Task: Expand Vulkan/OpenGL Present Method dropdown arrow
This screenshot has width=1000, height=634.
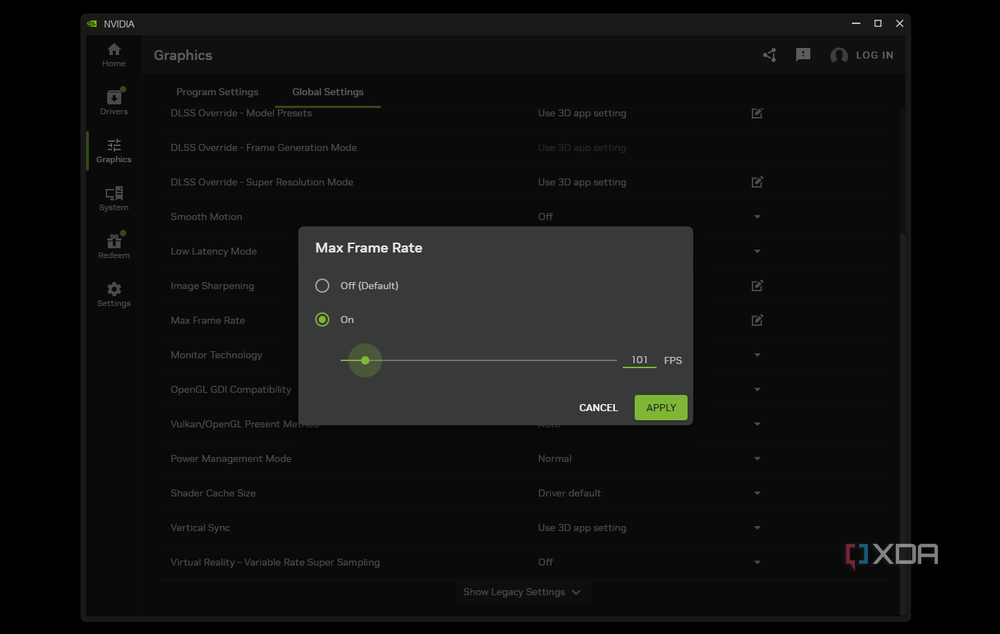Action: (x=757, y=424)
